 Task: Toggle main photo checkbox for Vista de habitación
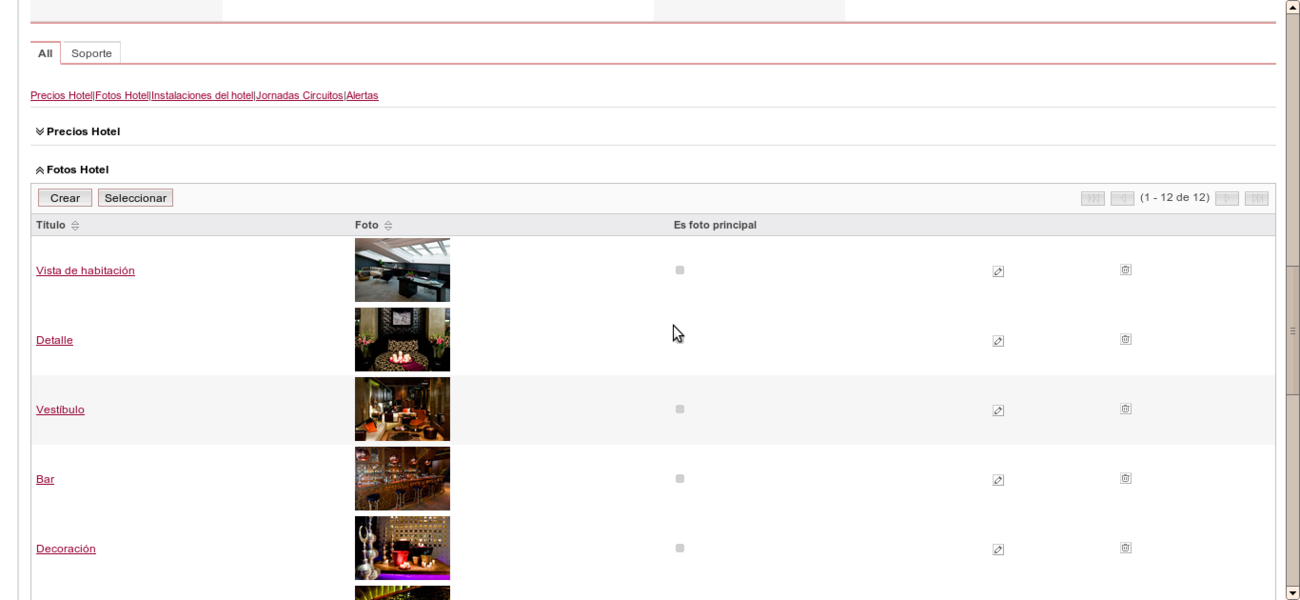click(x=680, y=270)
